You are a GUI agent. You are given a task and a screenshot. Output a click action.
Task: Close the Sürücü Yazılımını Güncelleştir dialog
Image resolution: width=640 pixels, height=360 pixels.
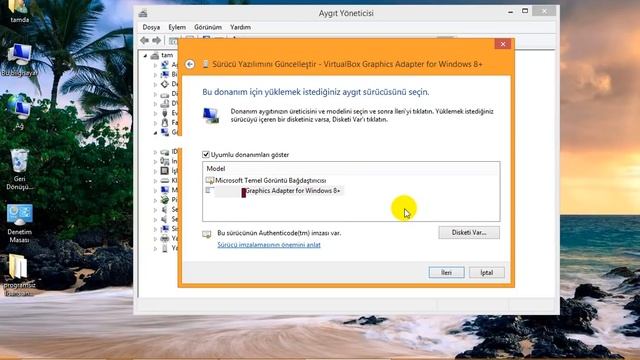tap(503, 44)
